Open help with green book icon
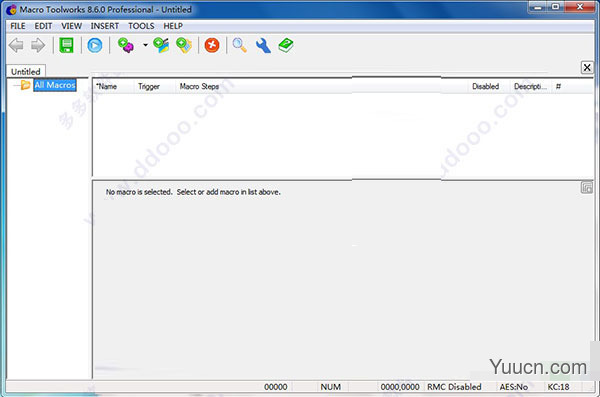This screenshot has height=397, width=600. point(286,45)
